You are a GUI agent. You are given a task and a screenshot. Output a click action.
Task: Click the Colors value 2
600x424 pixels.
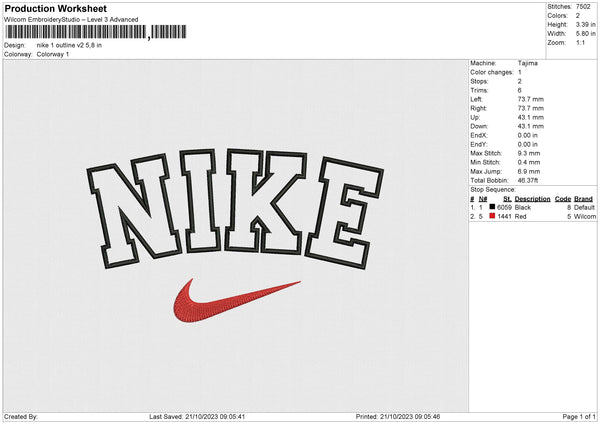[578, 16]
